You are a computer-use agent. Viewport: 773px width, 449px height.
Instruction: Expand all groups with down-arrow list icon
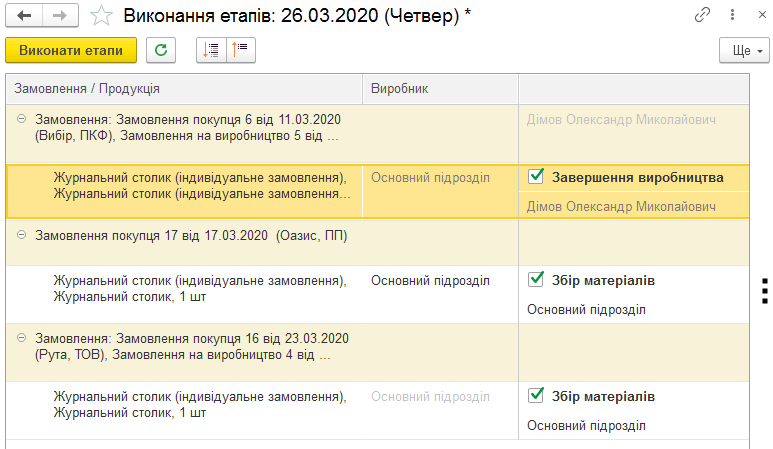click(211, 50)
